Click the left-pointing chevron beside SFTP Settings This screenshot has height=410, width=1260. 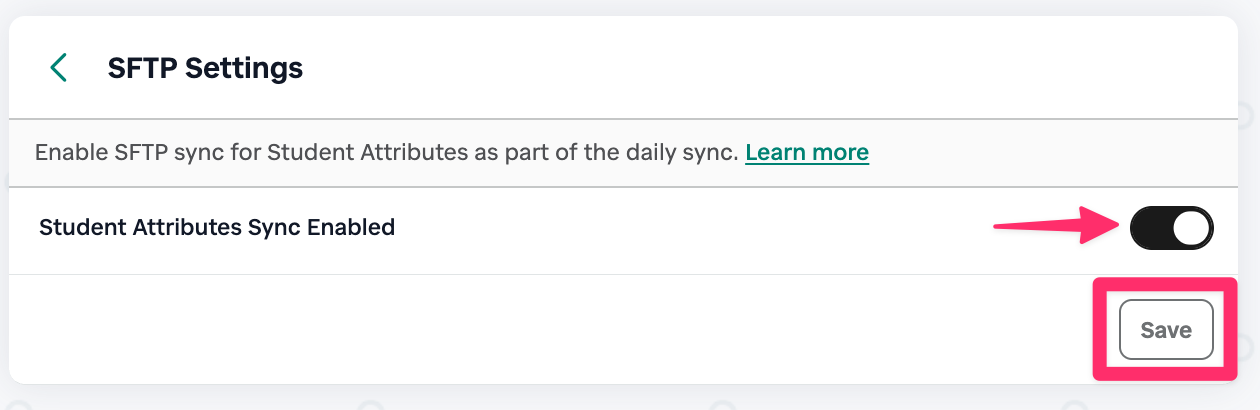click(x=59, y=68)
